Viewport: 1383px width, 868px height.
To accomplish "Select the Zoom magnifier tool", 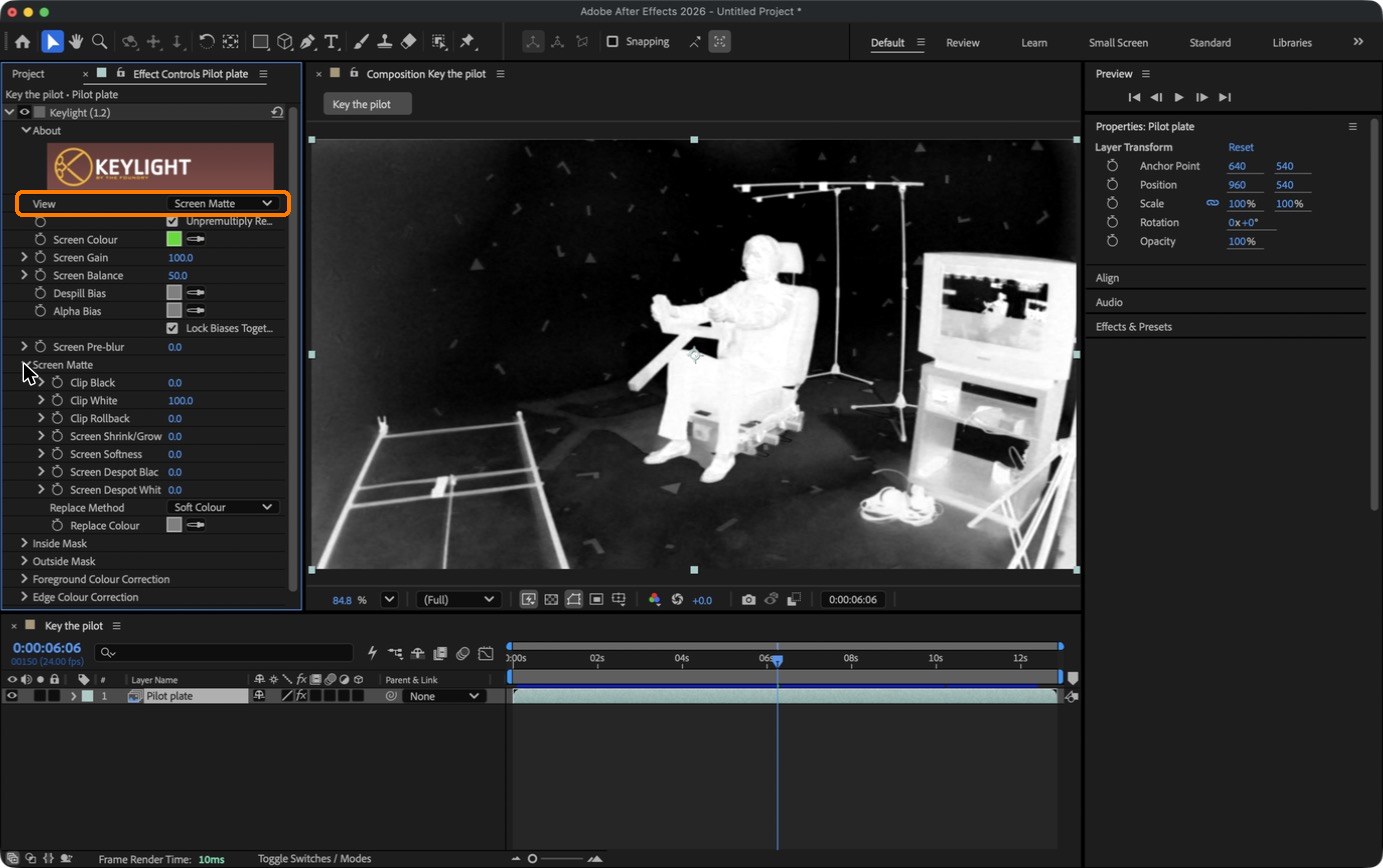I will pyautogui.click(x=99, y=42).
